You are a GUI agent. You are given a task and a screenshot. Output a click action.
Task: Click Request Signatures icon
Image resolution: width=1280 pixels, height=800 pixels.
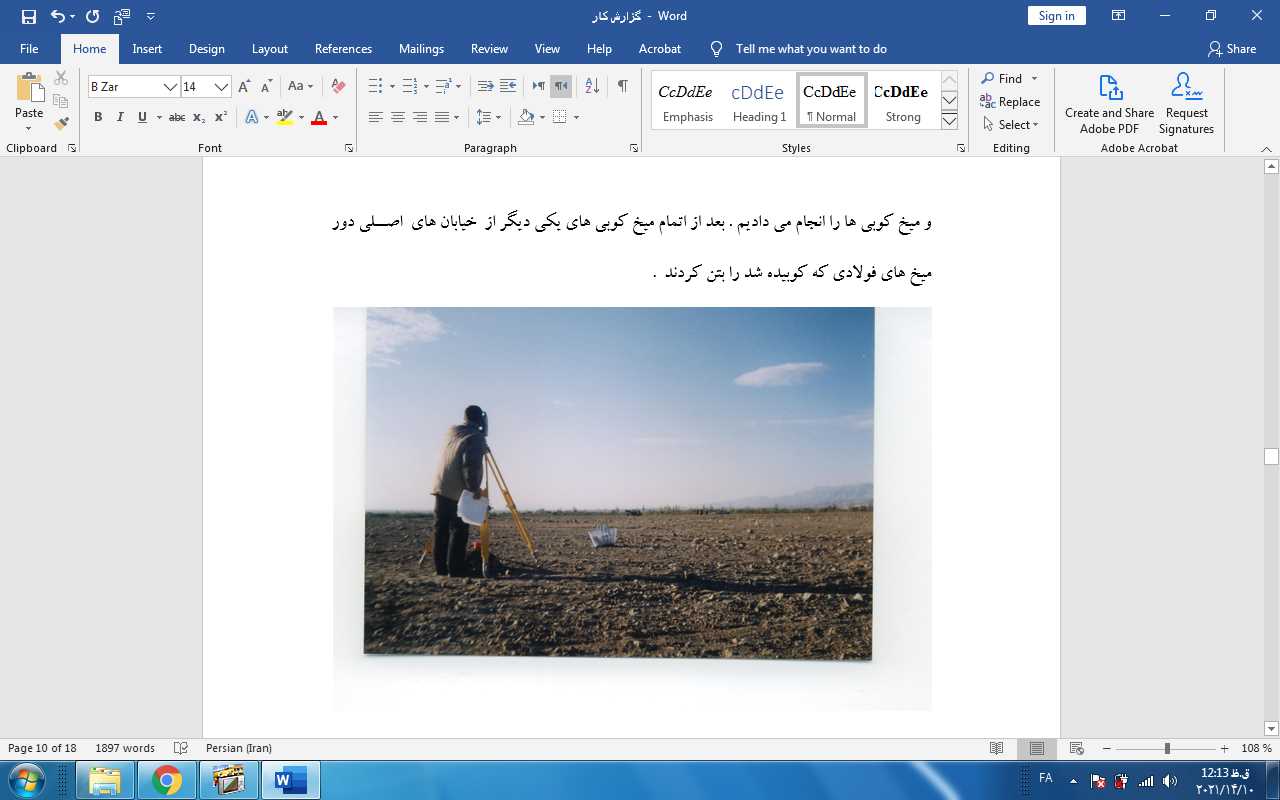click(x=1186, y=103)
